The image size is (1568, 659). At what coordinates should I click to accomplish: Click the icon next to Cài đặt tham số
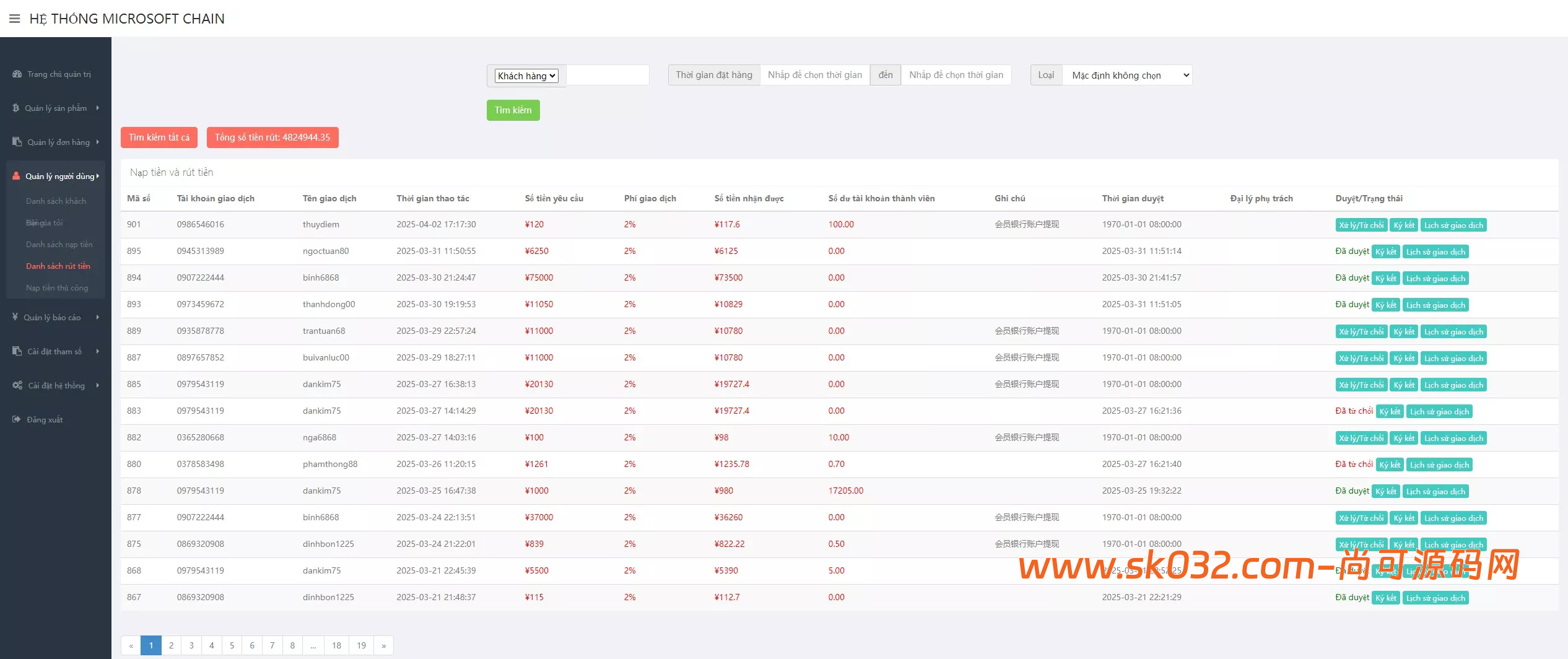point(17,351)
